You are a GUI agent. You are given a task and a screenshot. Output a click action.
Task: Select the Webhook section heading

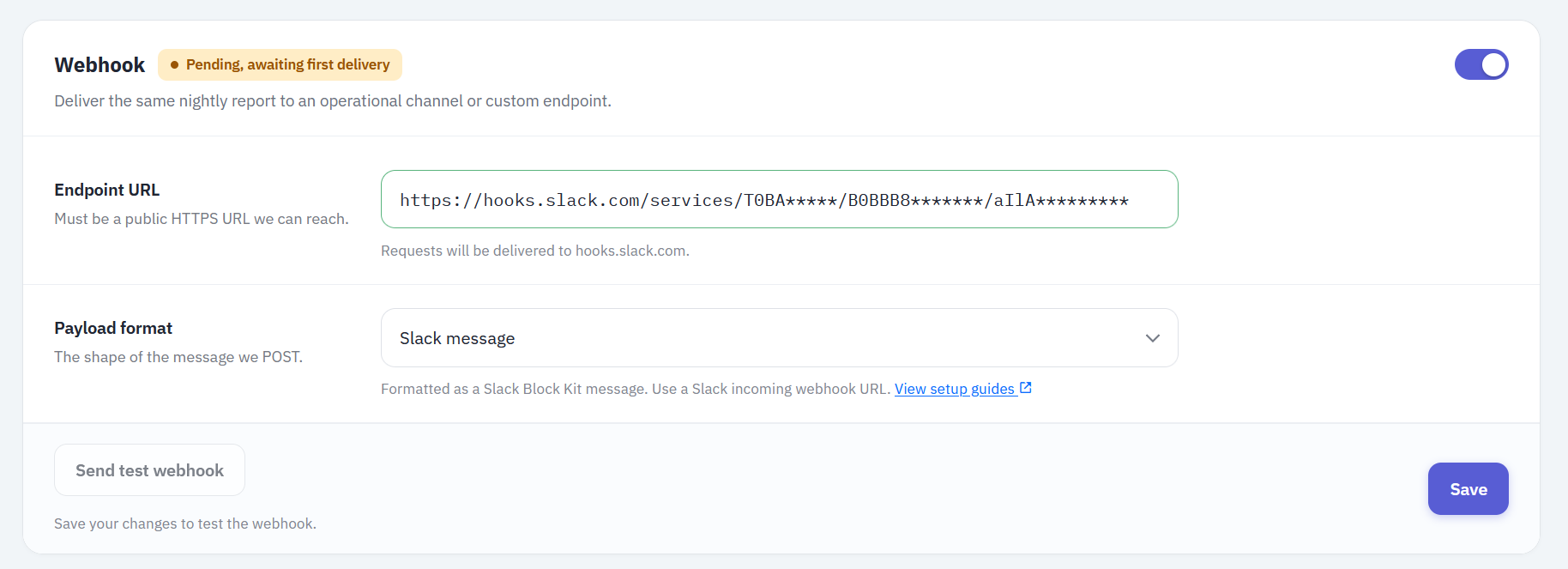[x=100, y=65]
